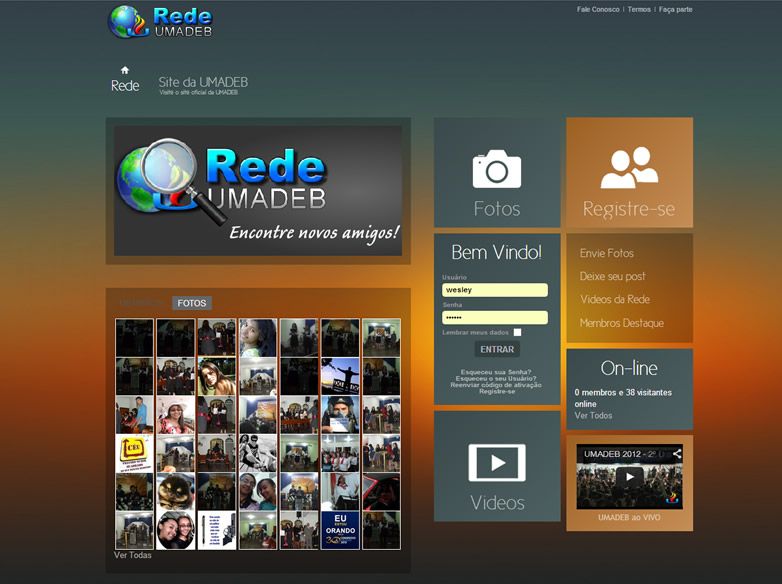Viewport: 782px width, 584px height.
Task: Open the black-and-white sunglasses photo thumbnail
Action: tap(258, 453)
